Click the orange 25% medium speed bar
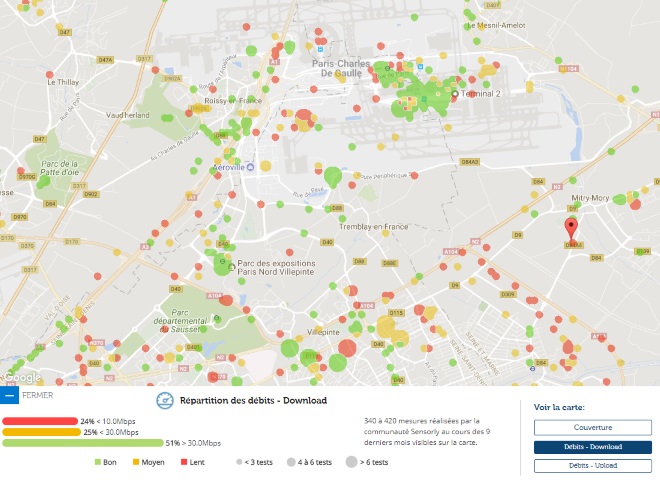The image size is (660, 487). pyautogui.click(x=42, y=432)
